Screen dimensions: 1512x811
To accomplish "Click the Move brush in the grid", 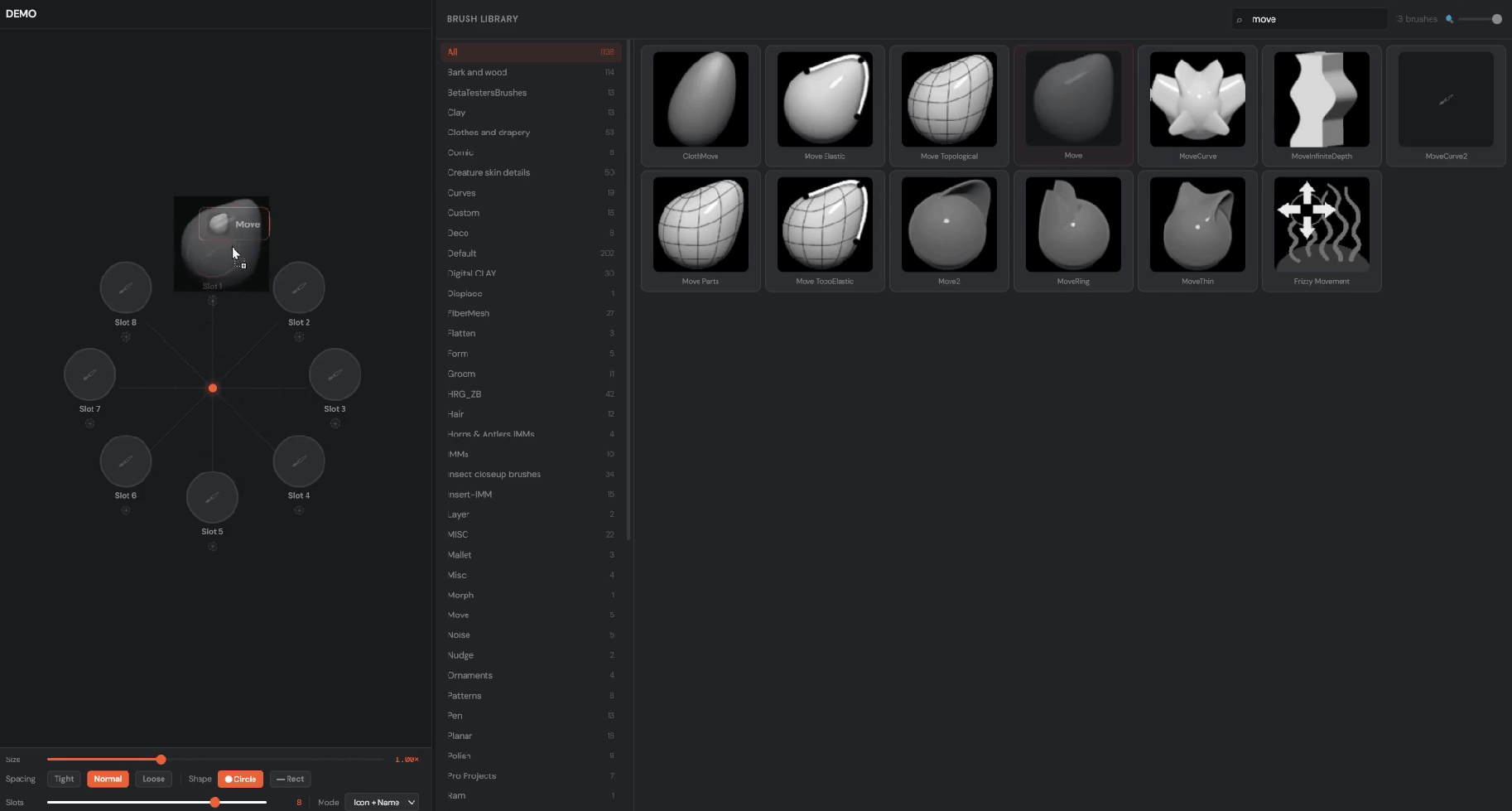I will 1073,105.
